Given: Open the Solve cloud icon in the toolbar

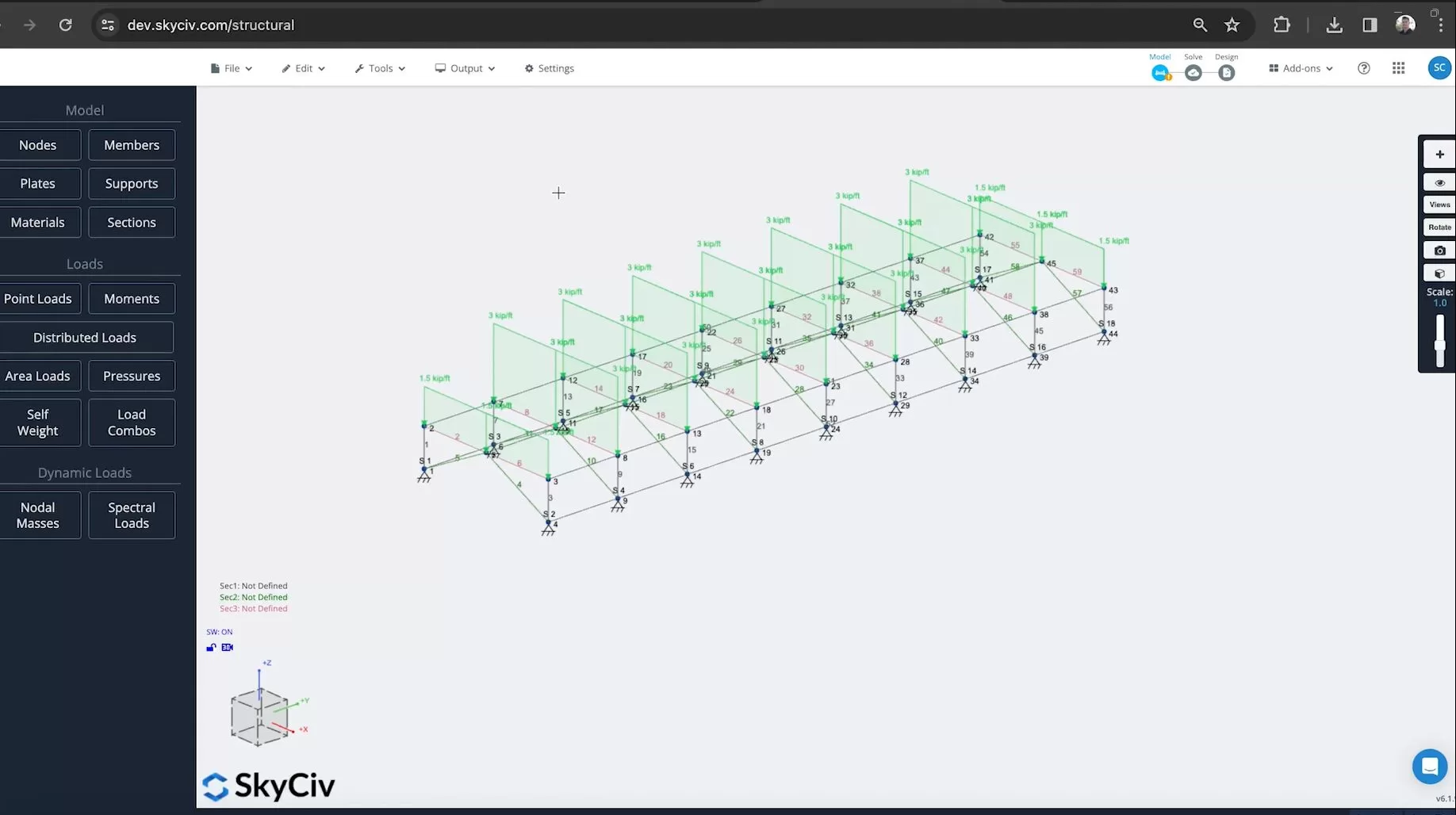Looking at the screenshot, I should click(1193, 72).
